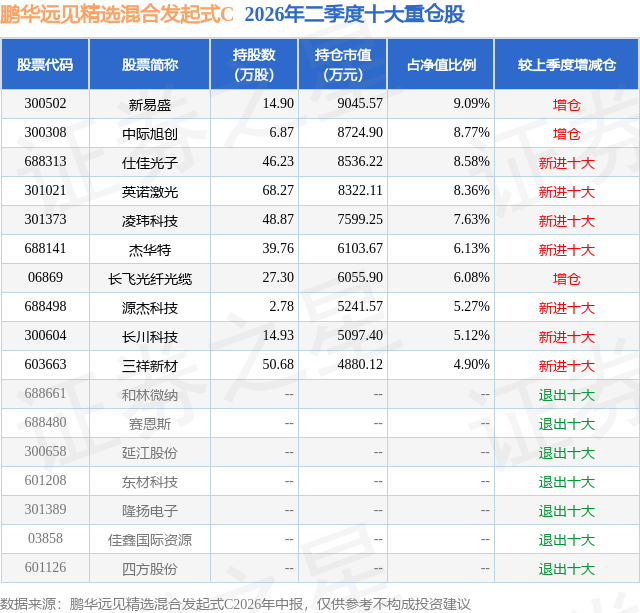The height and width of the screenshot is (613, 640).
Task: Click the 股票简称 column header
Action: 150,64
